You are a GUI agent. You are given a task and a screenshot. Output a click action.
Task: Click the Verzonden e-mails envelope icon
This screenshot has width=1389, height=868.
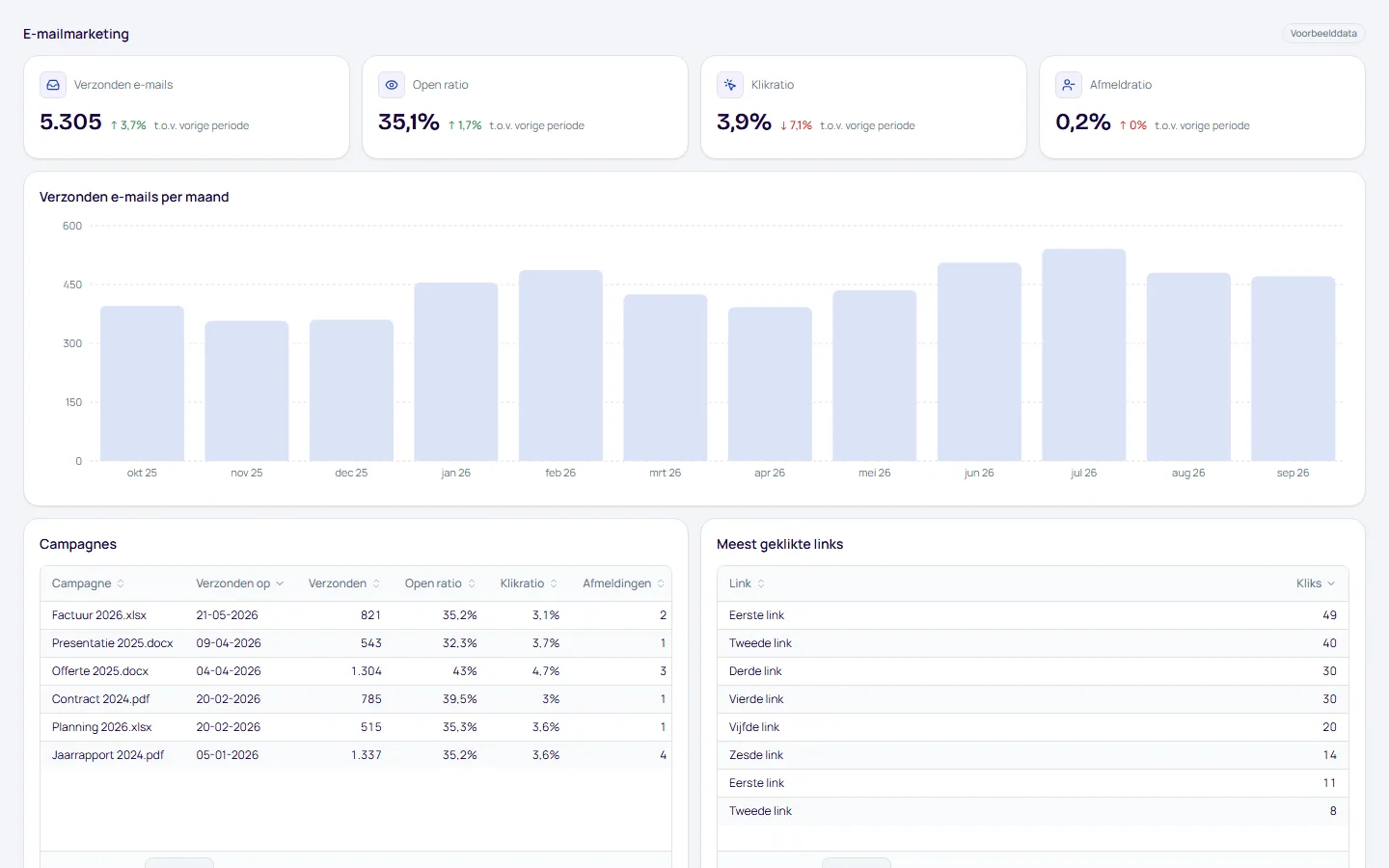(53, 85)
